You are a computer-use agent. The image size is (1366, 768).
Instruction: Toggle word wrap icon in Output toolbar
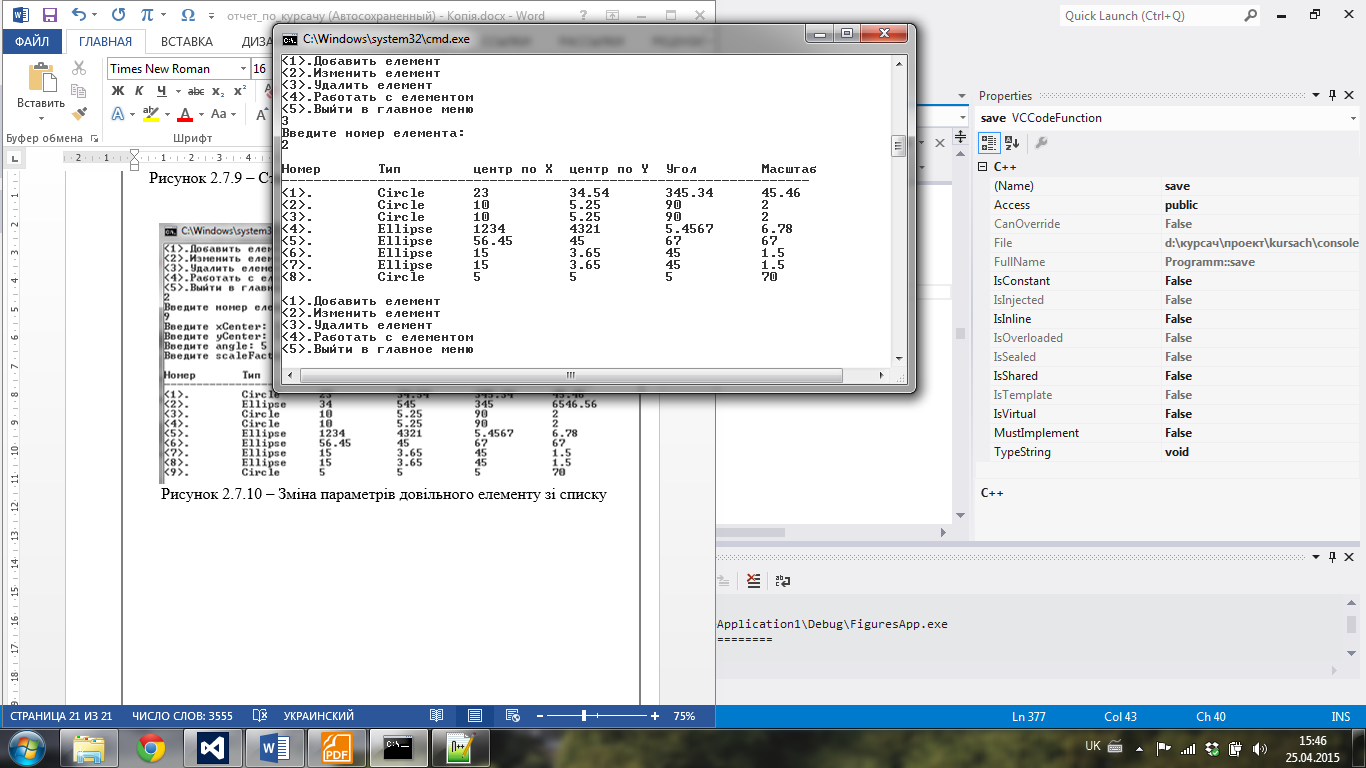pyautogui.click(x=783, y=580)
